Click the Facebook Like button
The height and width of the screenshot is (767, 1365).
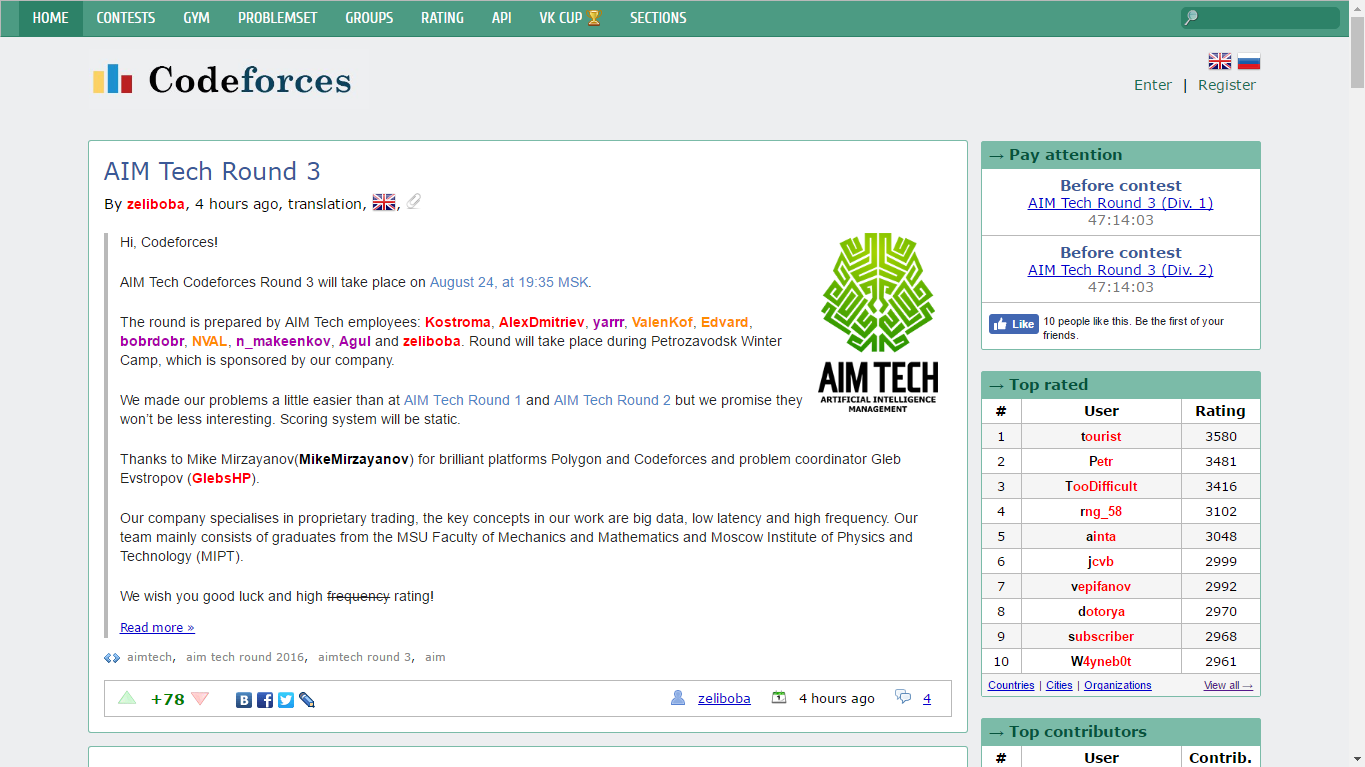(1014, 324)
